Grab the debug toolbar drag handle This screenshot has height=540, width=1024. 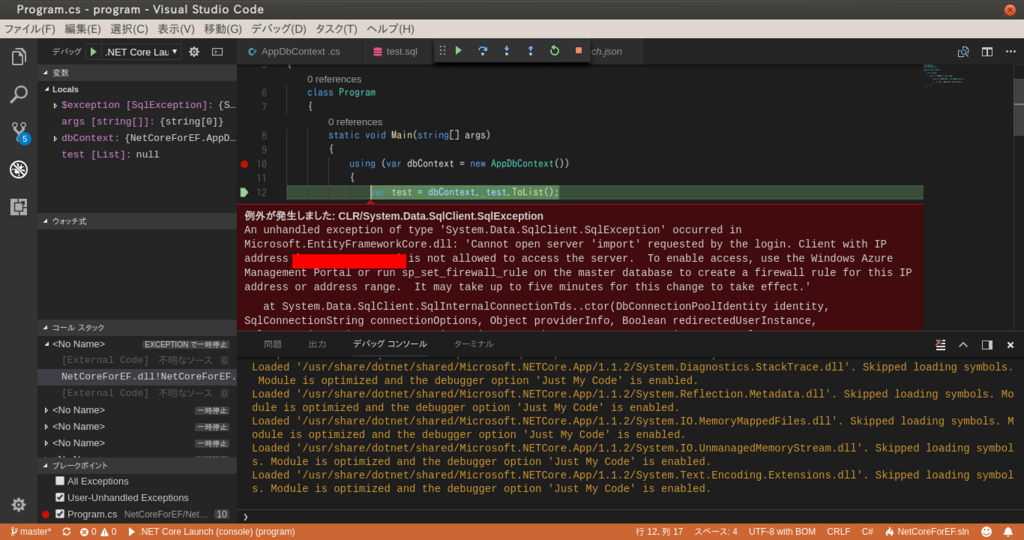[x=442, y=51]
